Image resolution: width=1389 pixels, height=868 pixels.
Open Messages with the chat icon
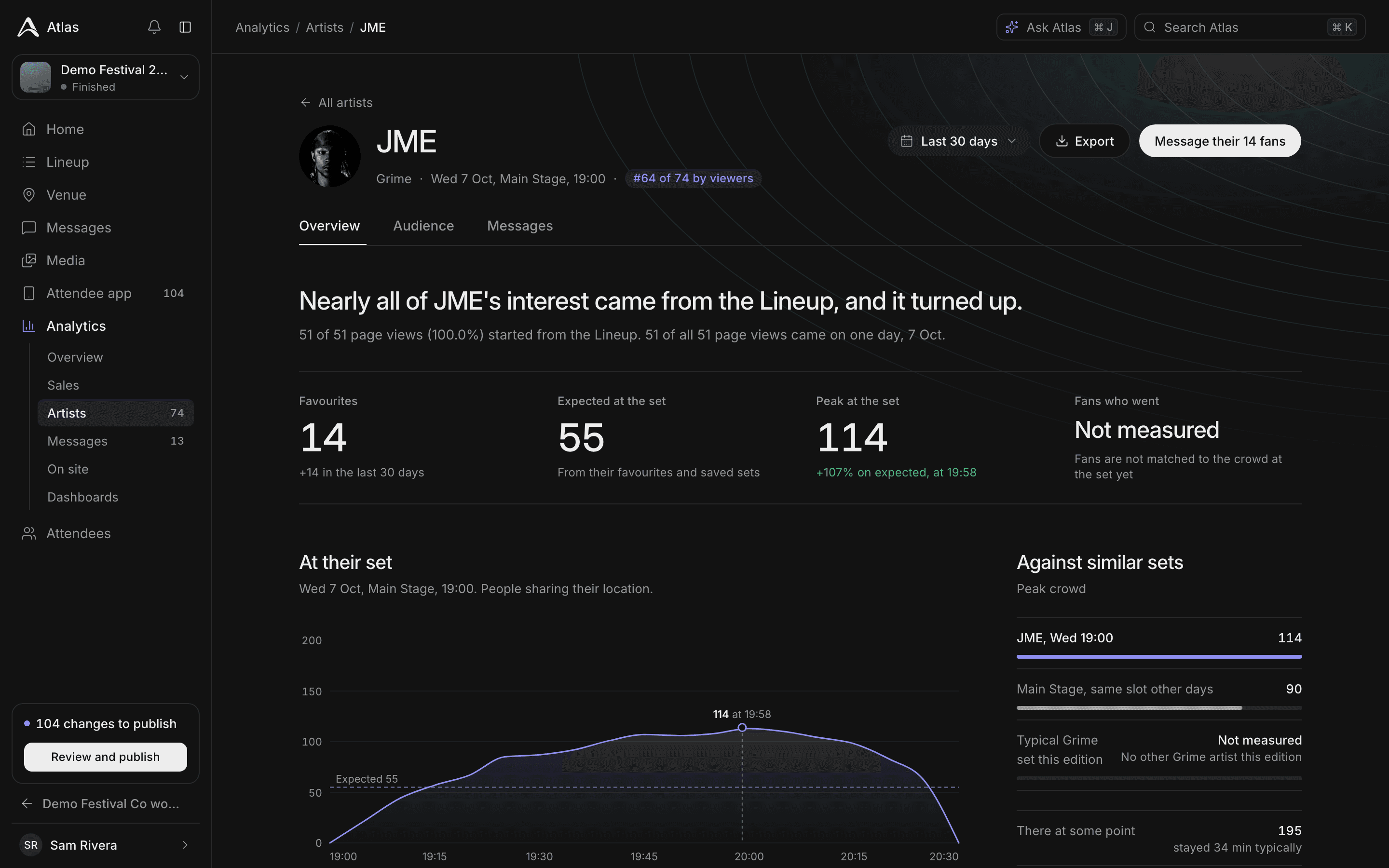coord(106,227)
